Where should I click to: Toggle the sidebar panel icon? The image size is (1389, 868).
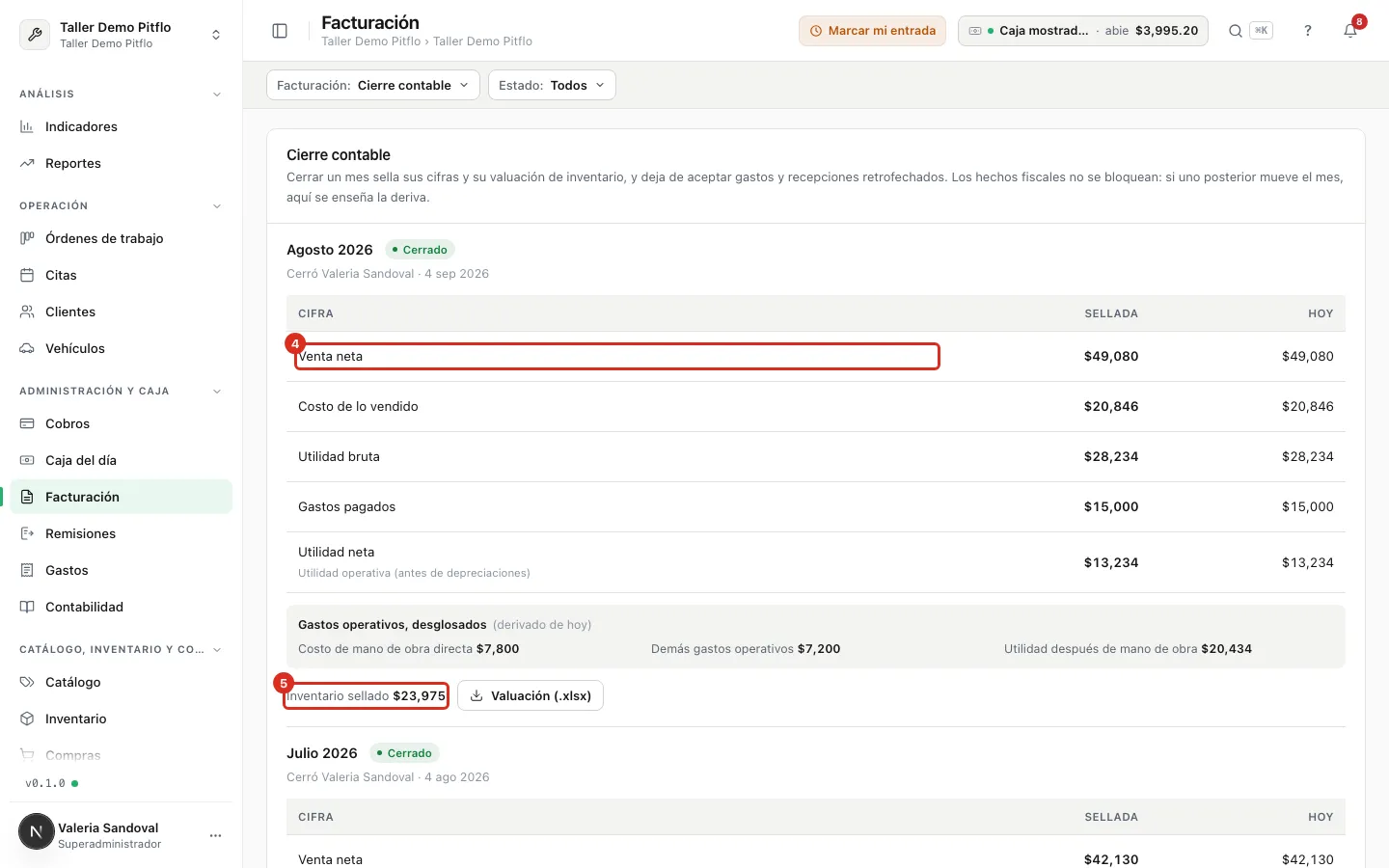coord(280,31)
